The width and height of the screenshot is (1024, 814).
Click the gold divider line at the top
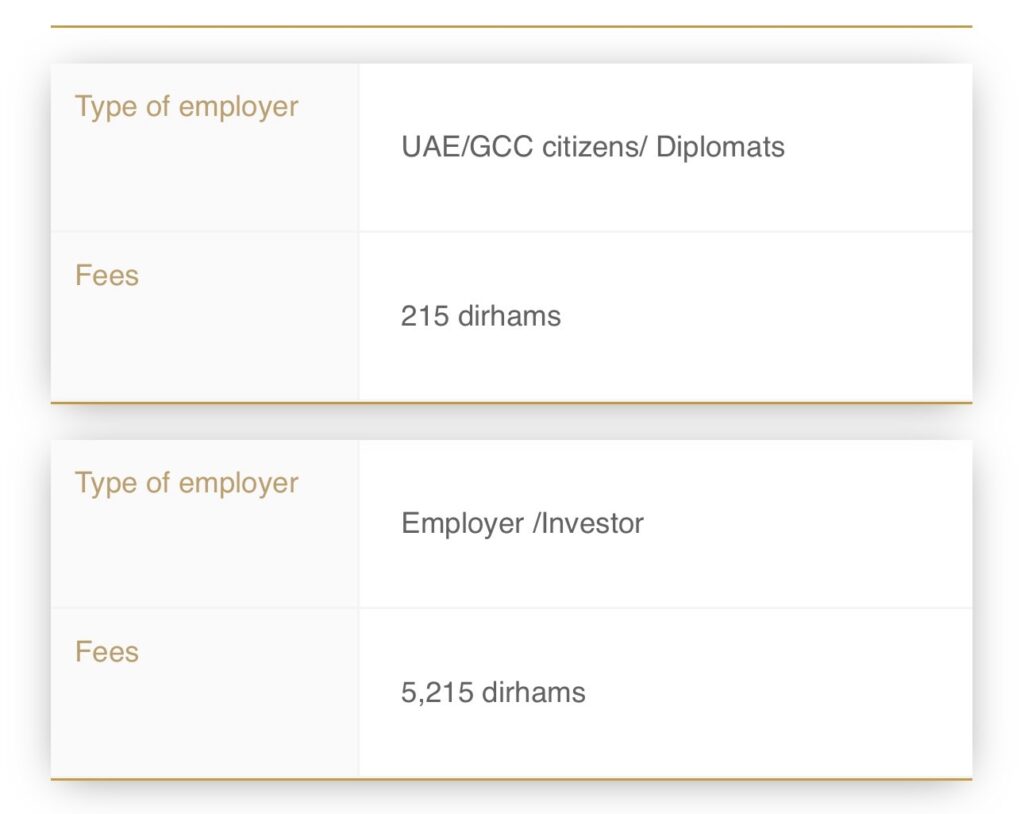511,27
